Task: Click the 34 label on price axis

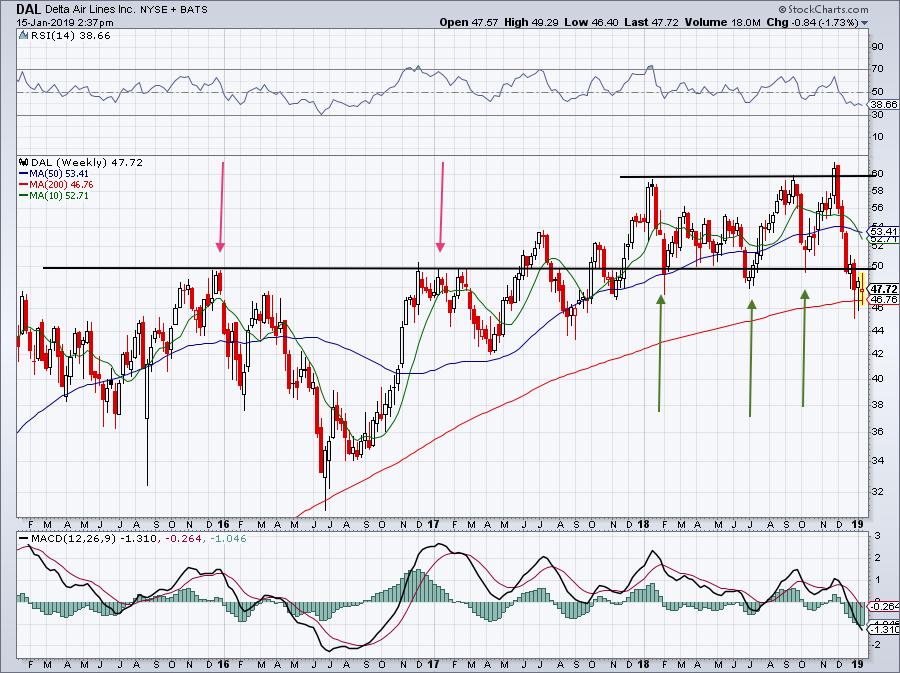Action: coord(878,460)
